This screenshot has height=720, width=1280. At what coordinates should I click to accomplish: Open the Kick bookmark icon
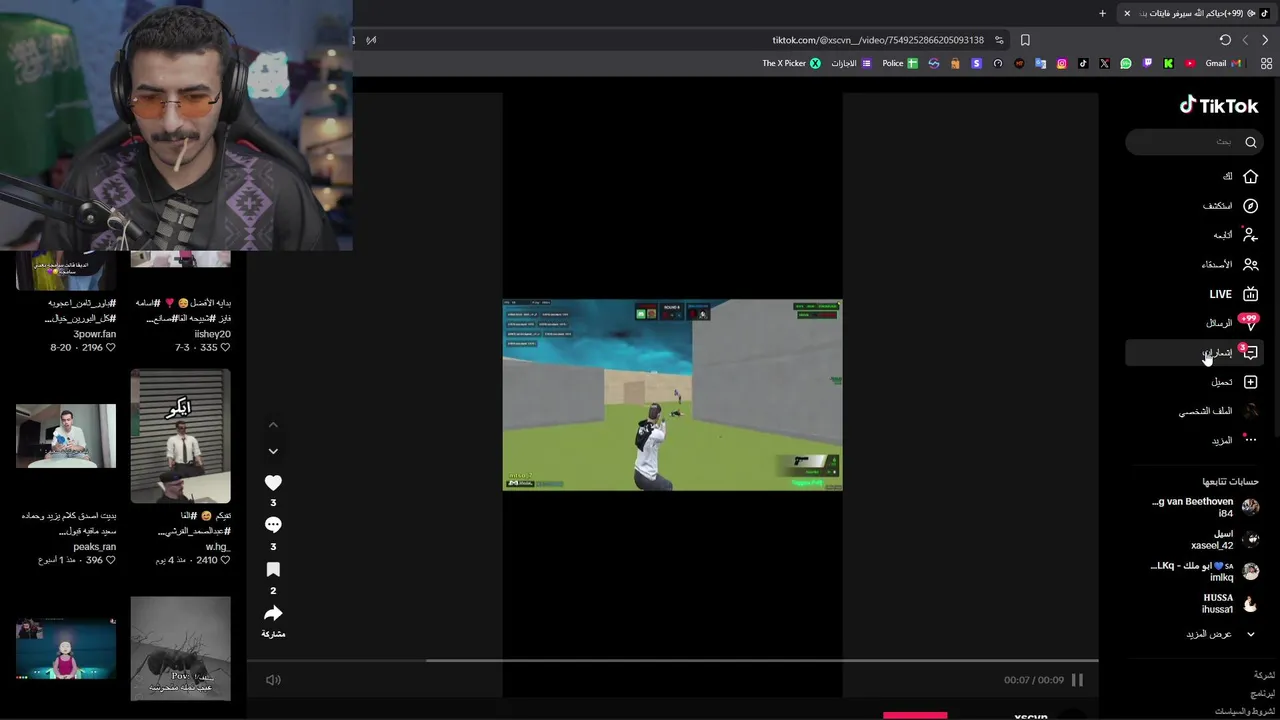1169,63
